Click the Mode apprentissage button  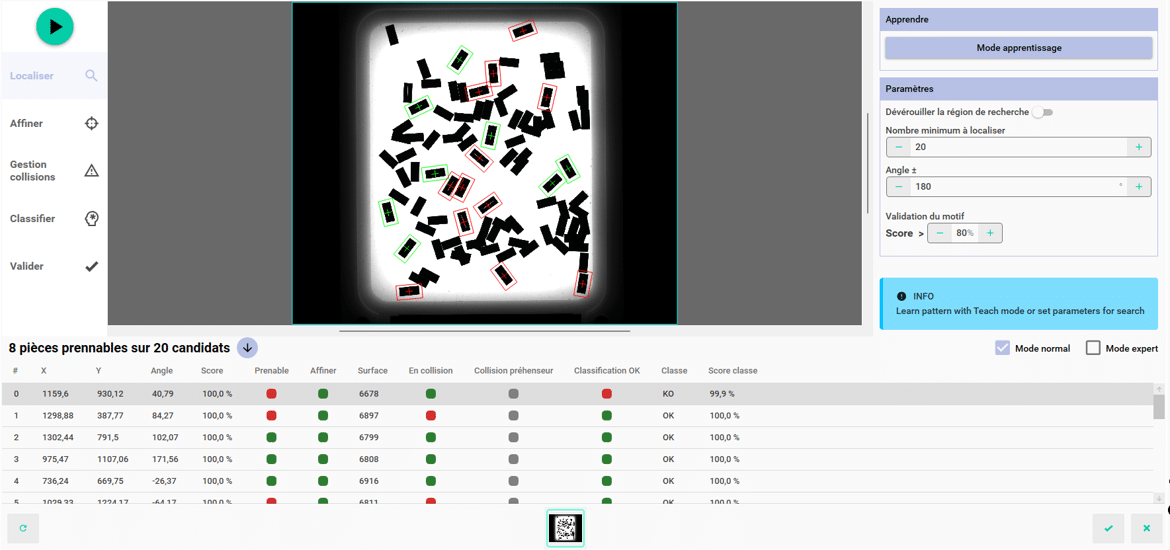tap(1018, 48)
